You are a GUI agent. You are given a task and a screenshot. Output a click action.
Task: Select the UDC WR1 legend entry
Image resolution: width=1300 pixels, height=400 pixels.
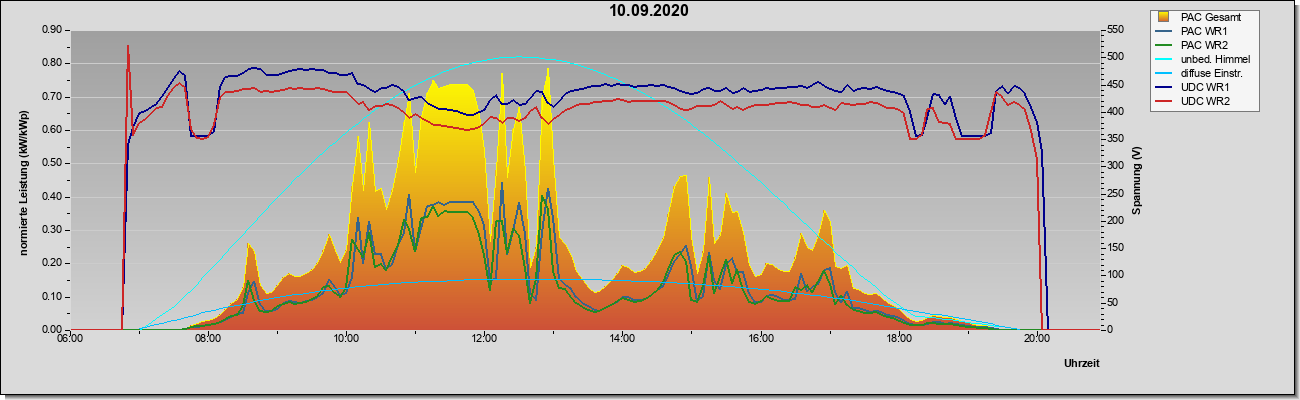coord(1204,87)
